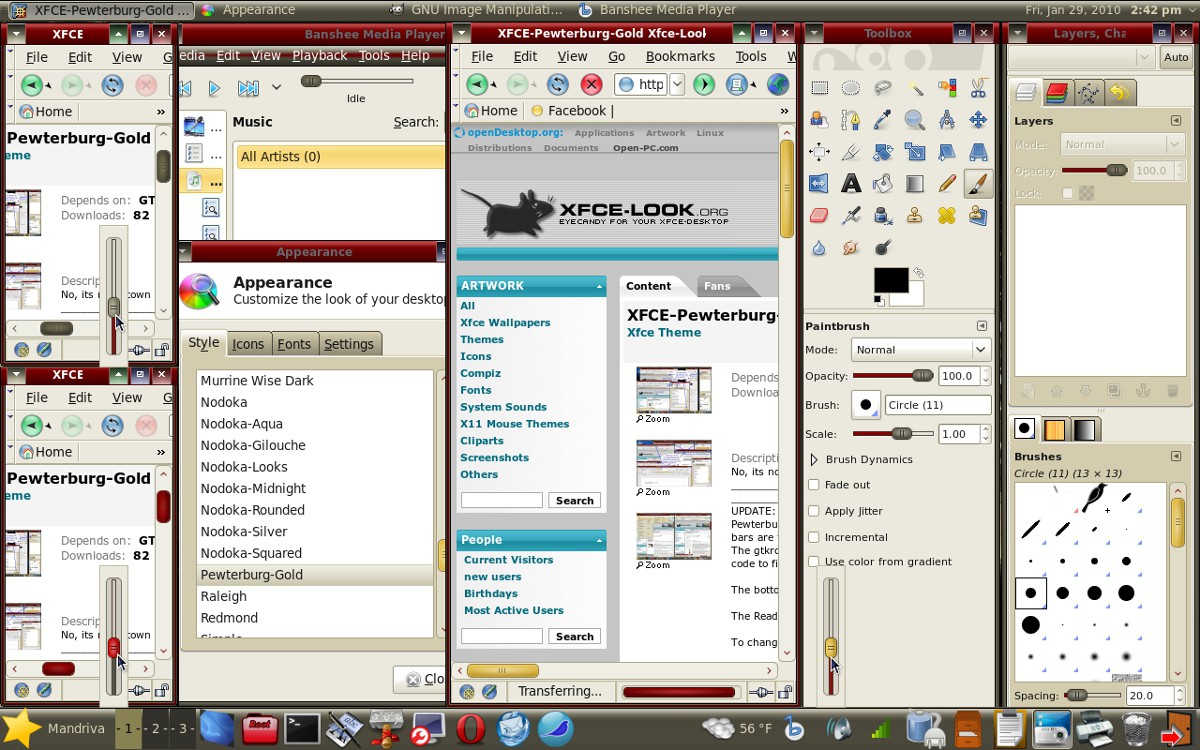Viewport: 1200px width, 750px height.
Task: Click the Paintbrush Opacity slider
Action: click(893, 376)
